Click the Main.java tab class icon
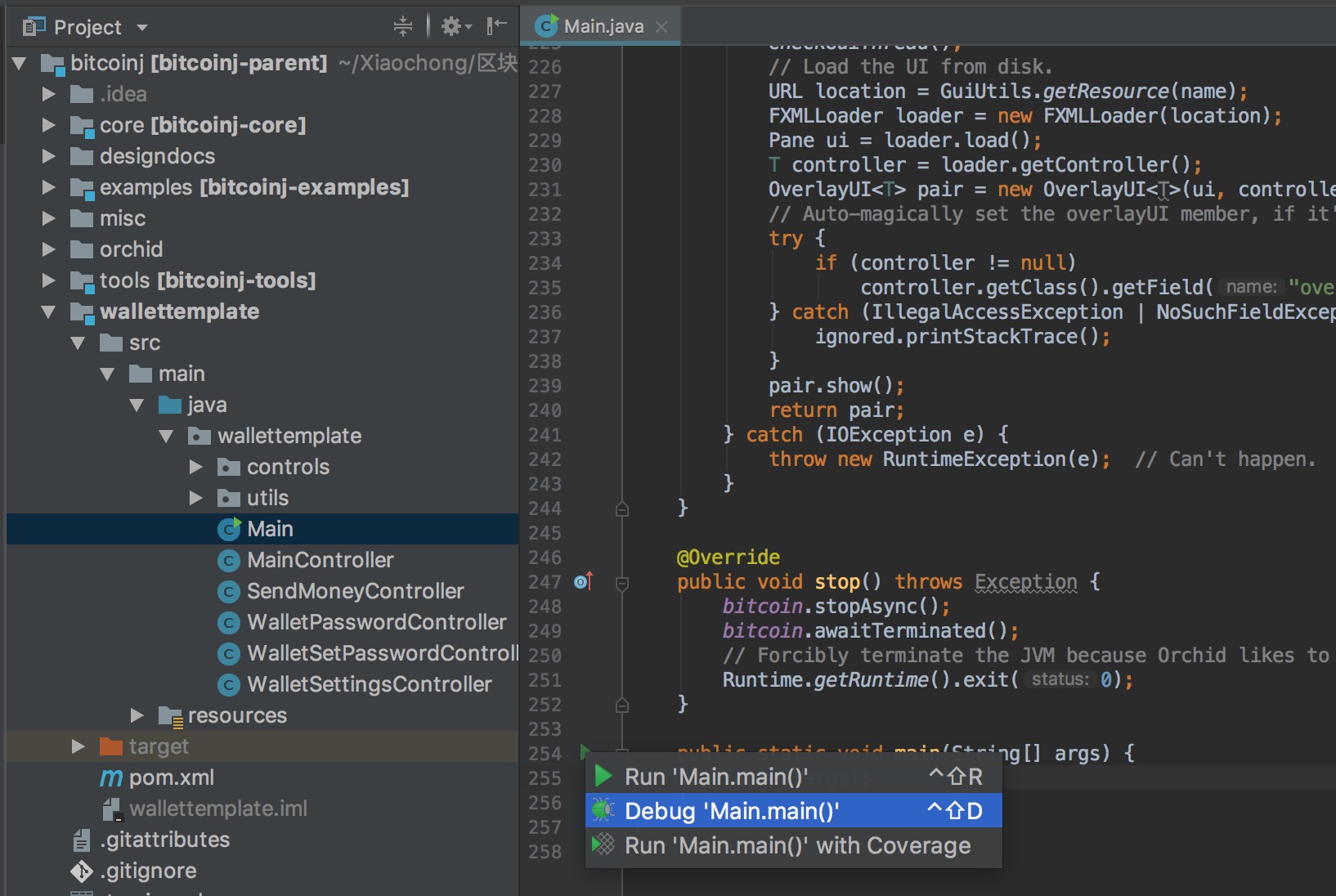Viewport: 1336px width, 896px height. pos(546,25)
